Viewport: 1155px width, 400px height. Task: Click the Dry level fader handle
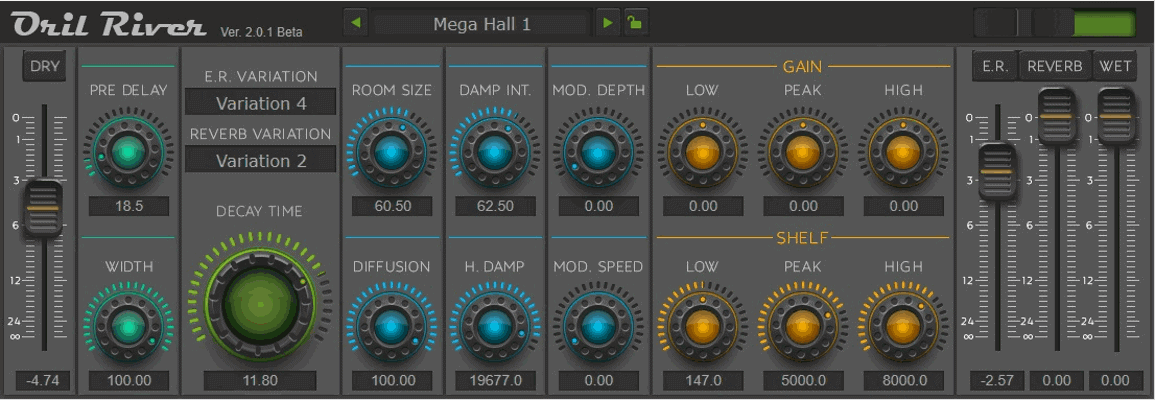(x=44, y=208)
